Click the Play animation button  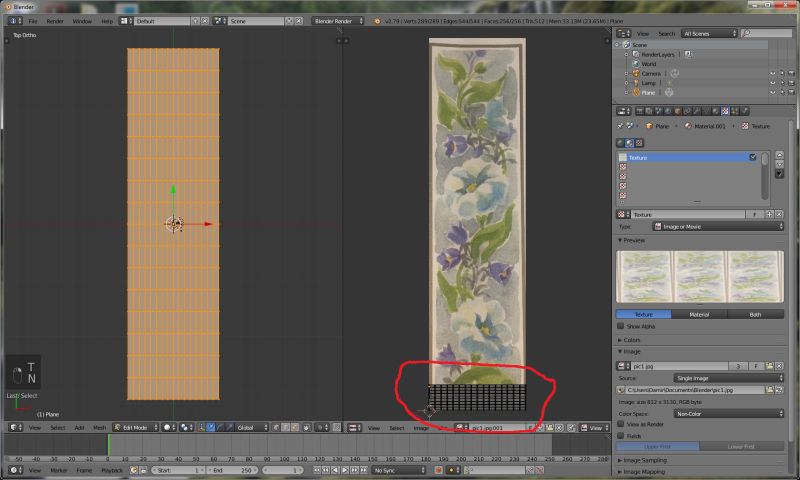point(344,470)
